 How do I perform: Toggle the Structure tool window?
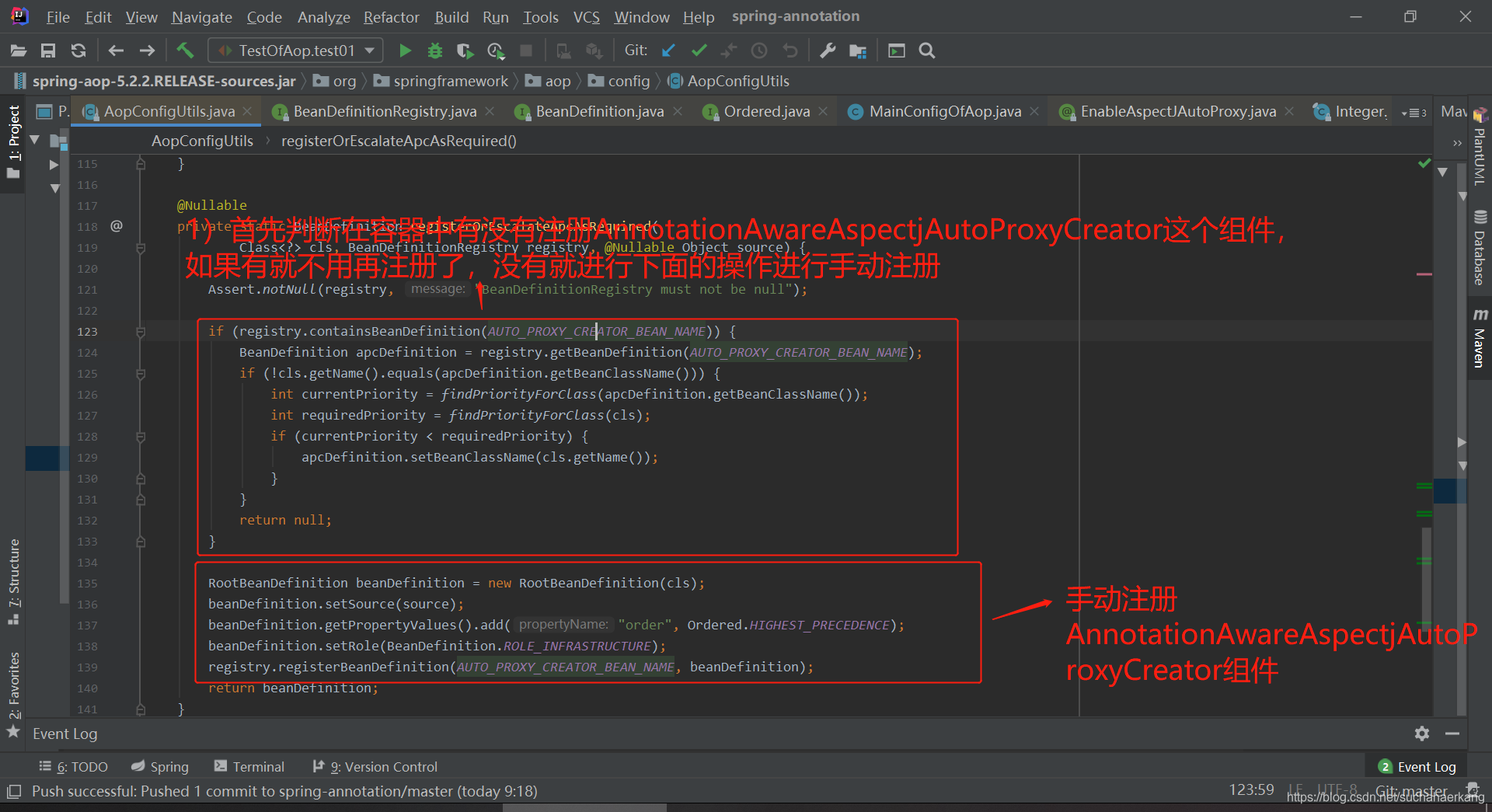[x=13, y=581]
